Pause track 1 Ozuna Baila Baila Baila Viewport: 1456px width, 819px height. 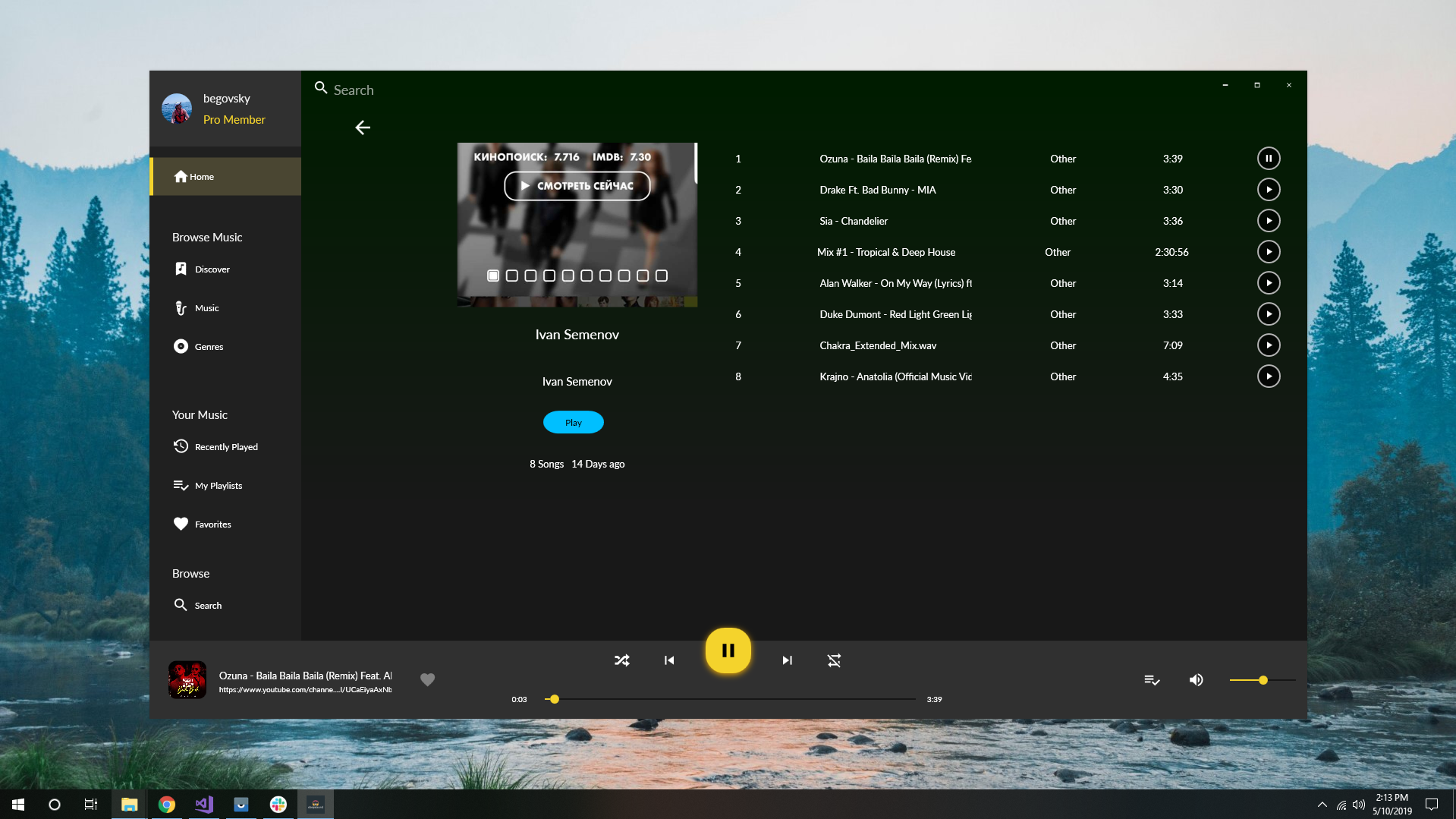click(x=1269, y=158)
